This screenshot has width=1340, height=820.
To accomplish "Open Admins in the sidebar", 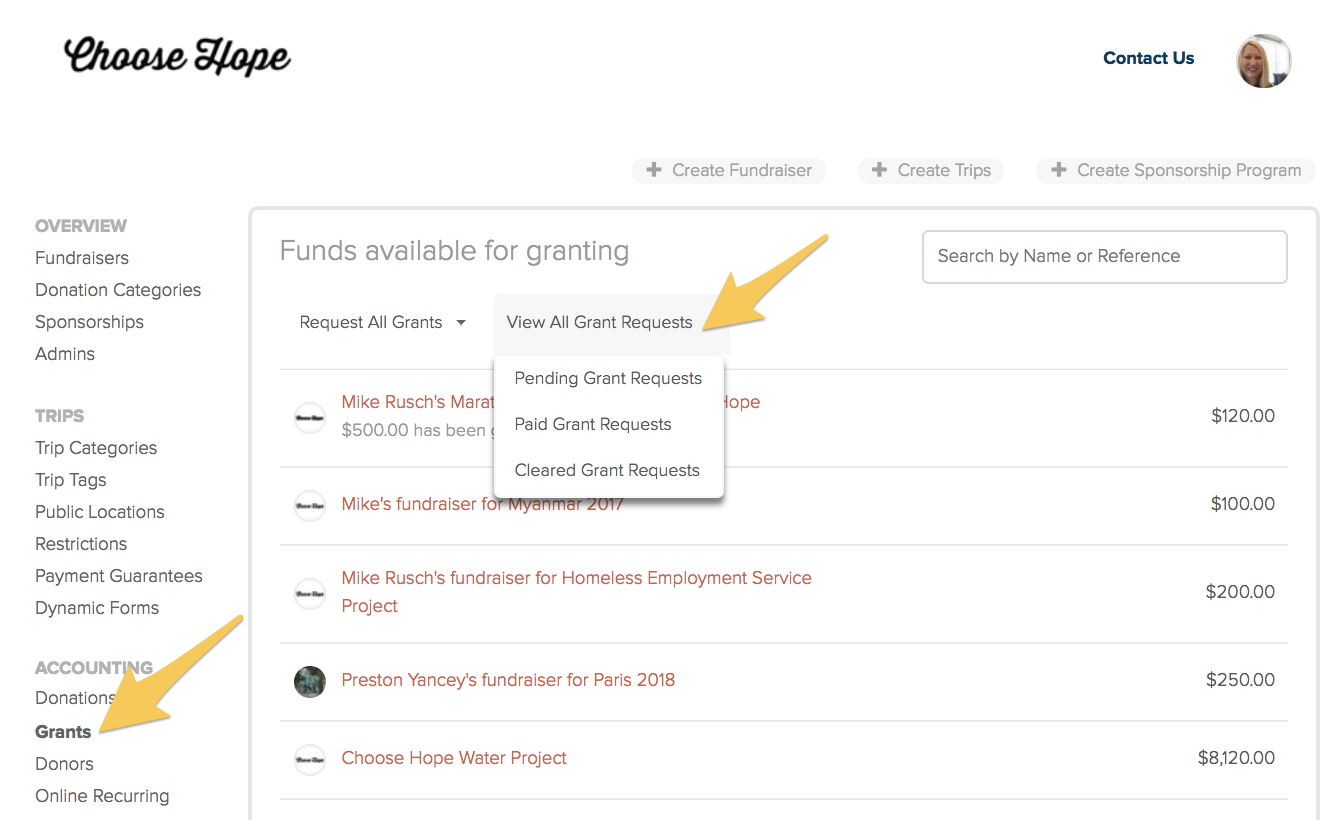I will (x=65, y=354).
